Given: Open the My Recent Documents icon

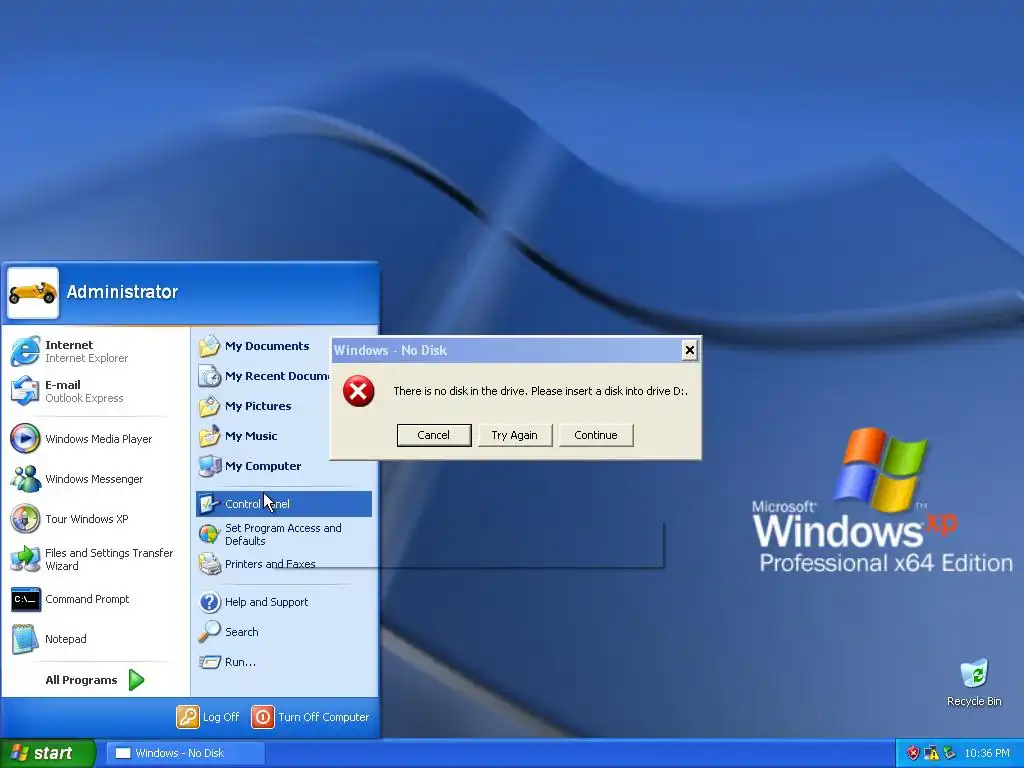Looking at the screenshot, I should [x=210, y=376].
